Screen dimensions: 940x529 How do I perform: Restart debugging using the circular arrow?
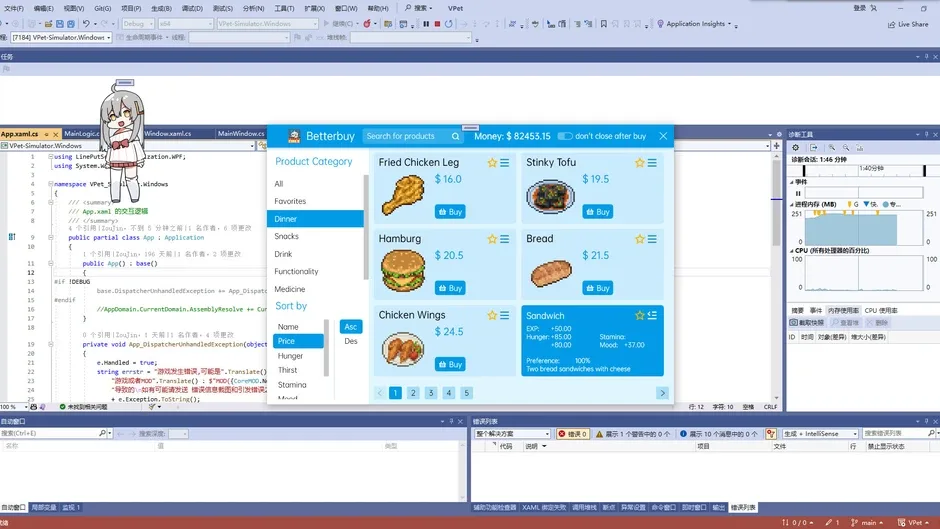tap(448, 24)
